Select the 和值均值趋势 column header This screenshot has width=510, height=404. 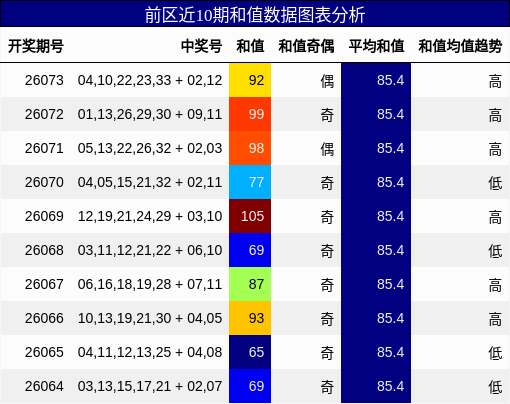460,46
